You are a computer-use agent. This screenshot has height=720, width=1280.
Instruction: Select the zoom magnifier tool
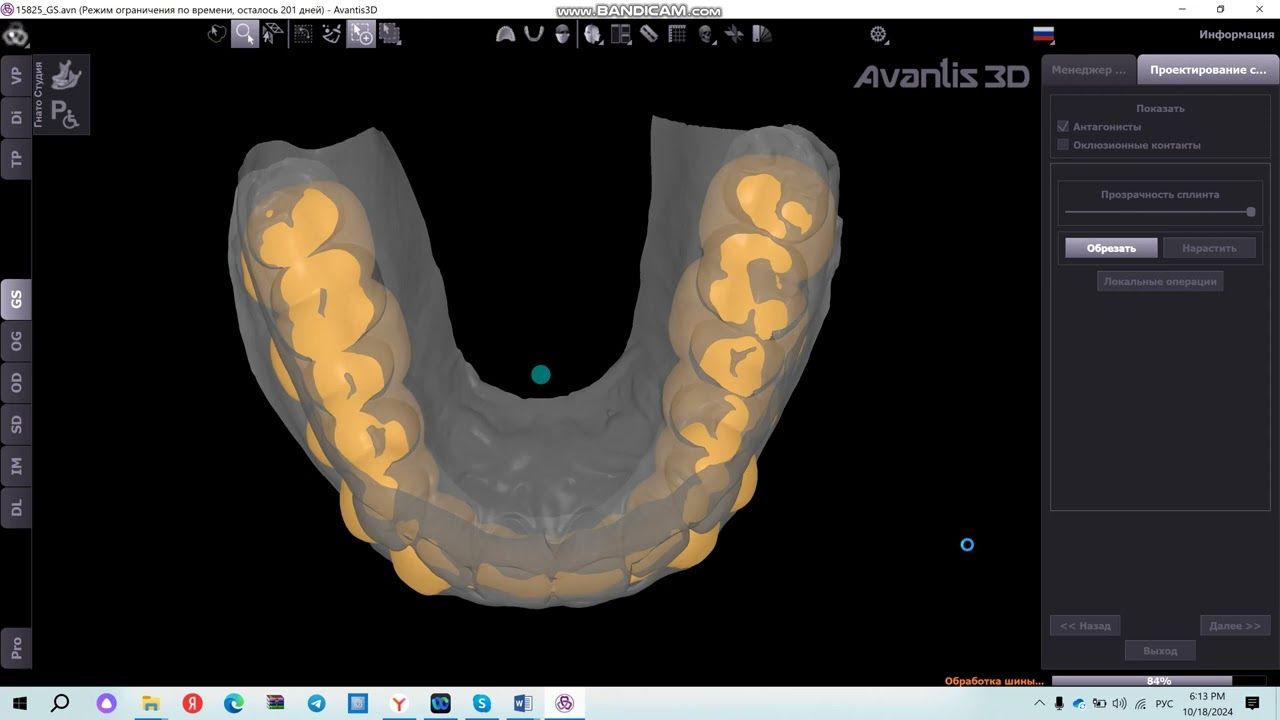(x=244, y=34)
